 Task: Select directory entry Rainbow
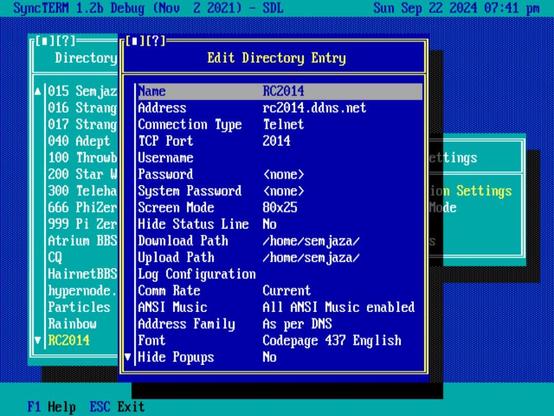pos(72,324)
